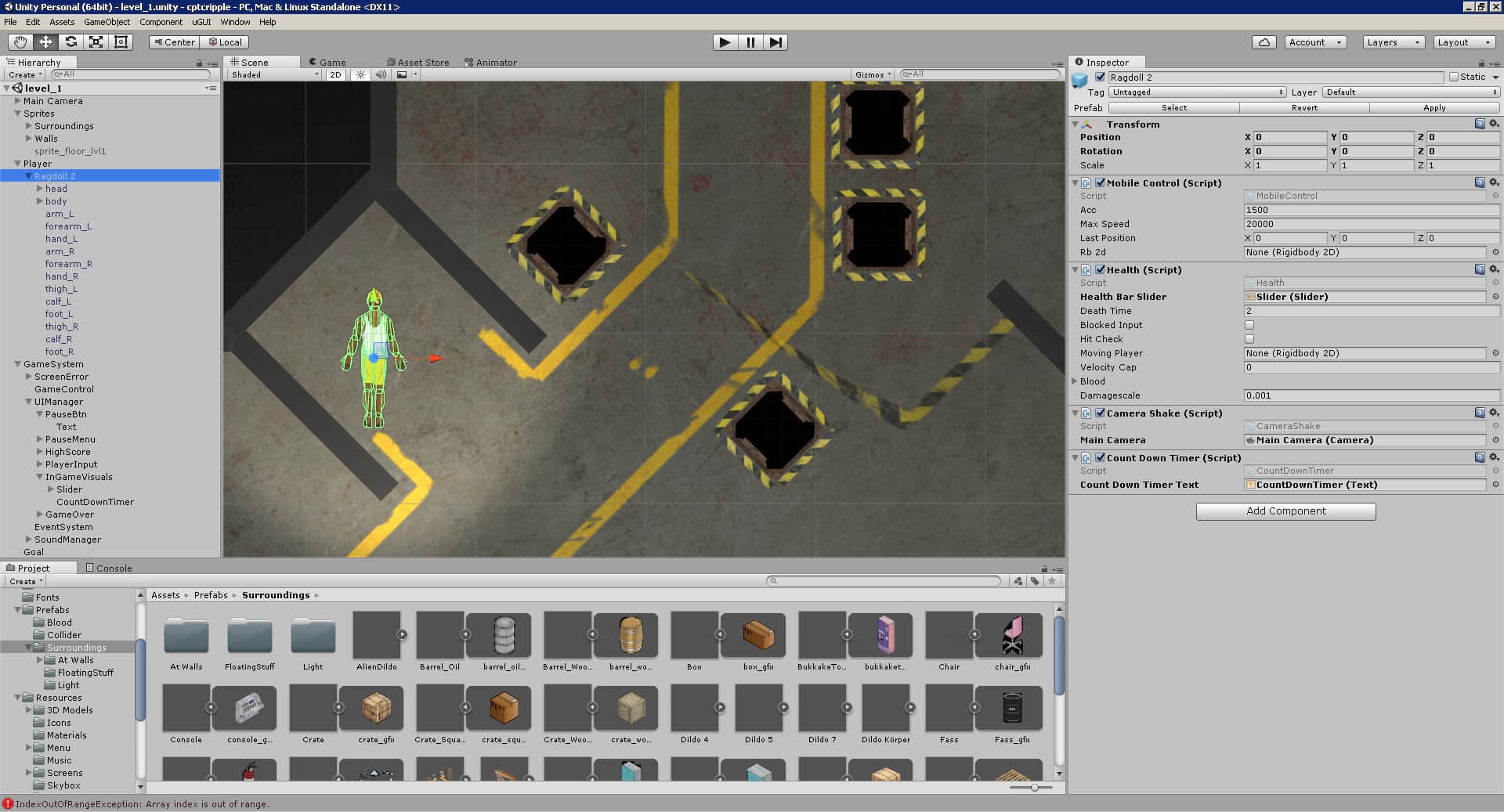This screenshot has height=812, width=1504.
Task: Select the Hand tool in toolbar
Action: tap(20, 42)
